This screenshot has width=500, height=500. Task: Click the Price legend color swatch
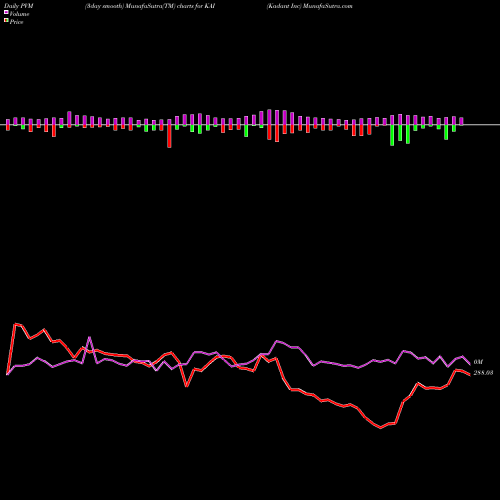coord(6,21)
